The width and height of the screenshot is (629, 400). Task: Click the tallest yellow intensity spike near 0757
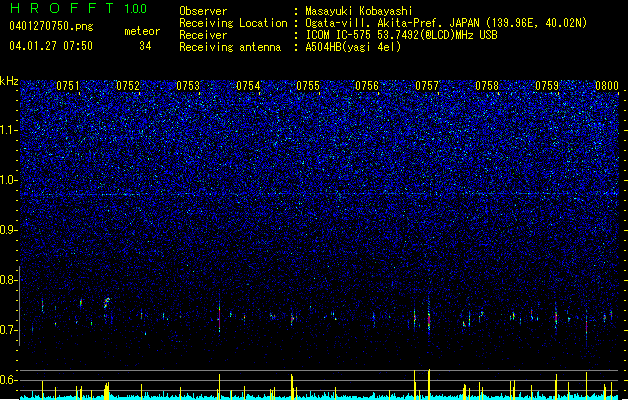429,384
